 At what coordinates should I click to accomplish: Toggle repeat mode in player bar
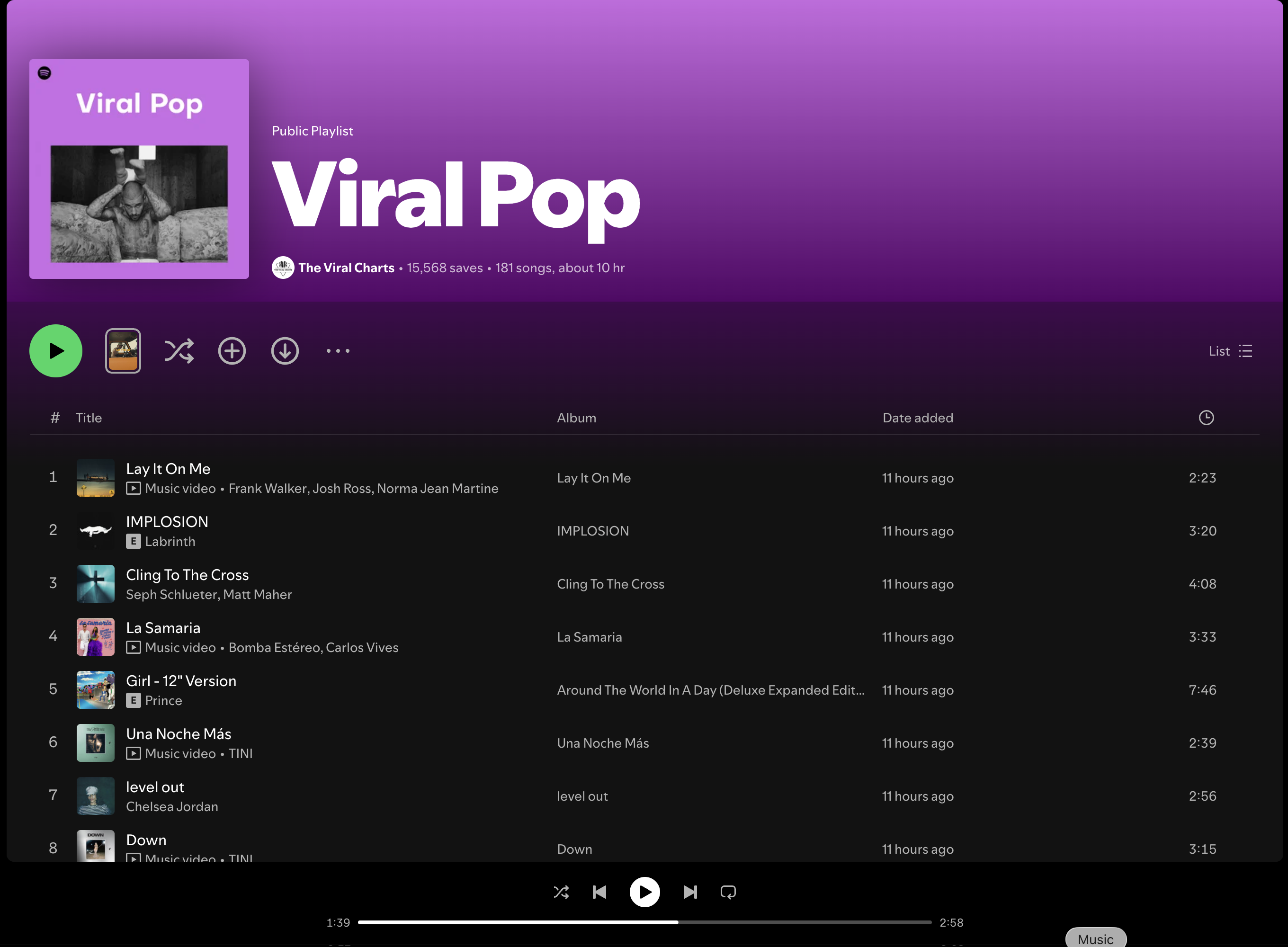click(728, 892)
